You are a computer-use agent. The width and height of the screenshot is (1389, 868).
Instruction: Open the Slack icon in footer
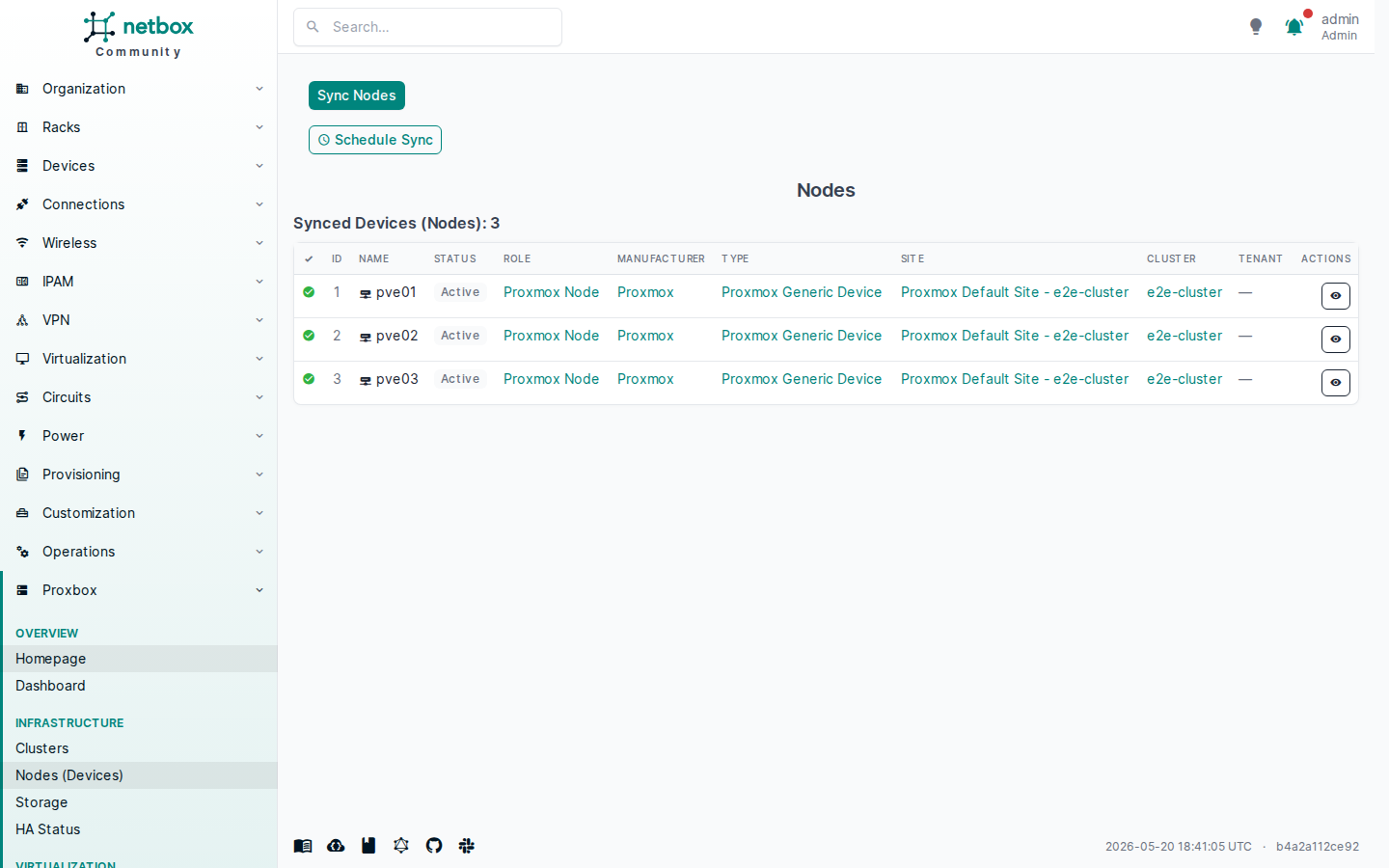coord(467,846)
